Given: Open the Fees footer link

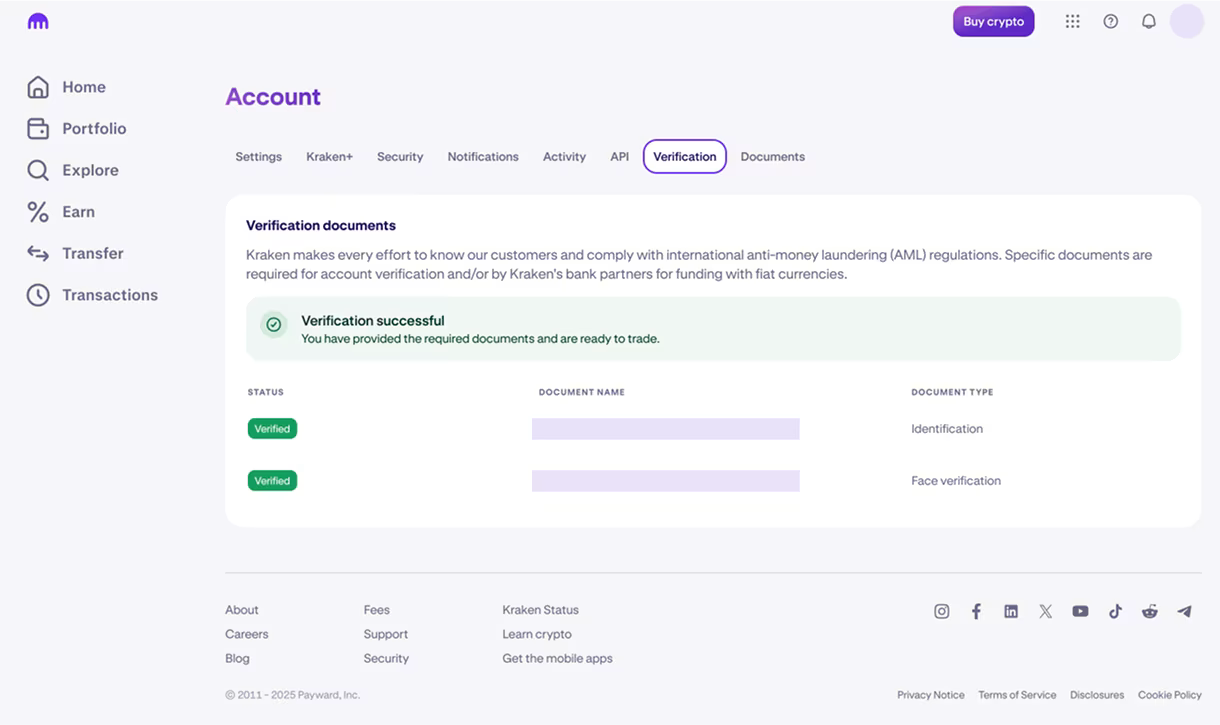Looking at the screenshot, I should tap(377, 610).
